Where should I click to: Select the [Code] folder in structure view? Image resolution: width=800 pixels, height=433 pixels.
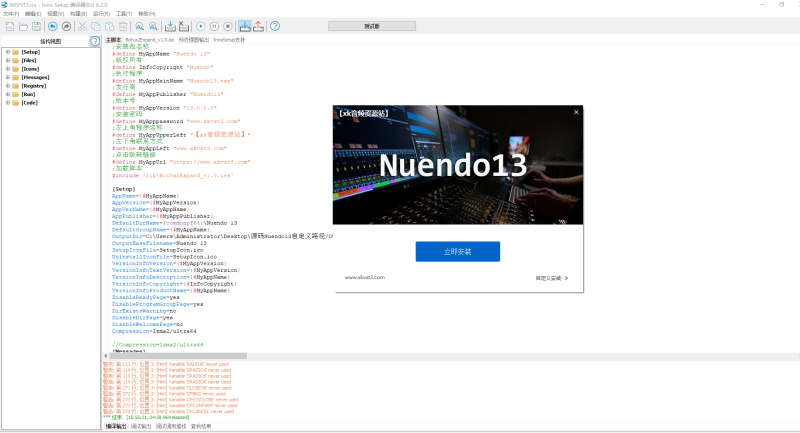25,103
